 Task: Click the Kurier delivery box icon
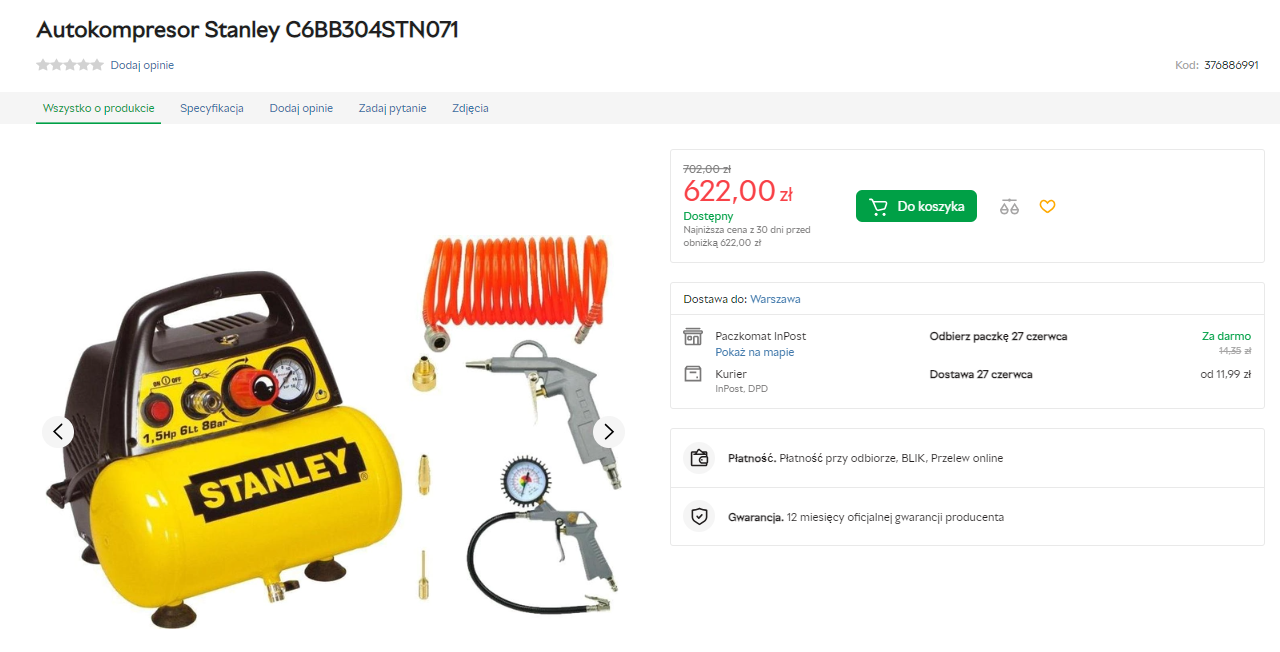pyautogui.click(x=693, y=374)
